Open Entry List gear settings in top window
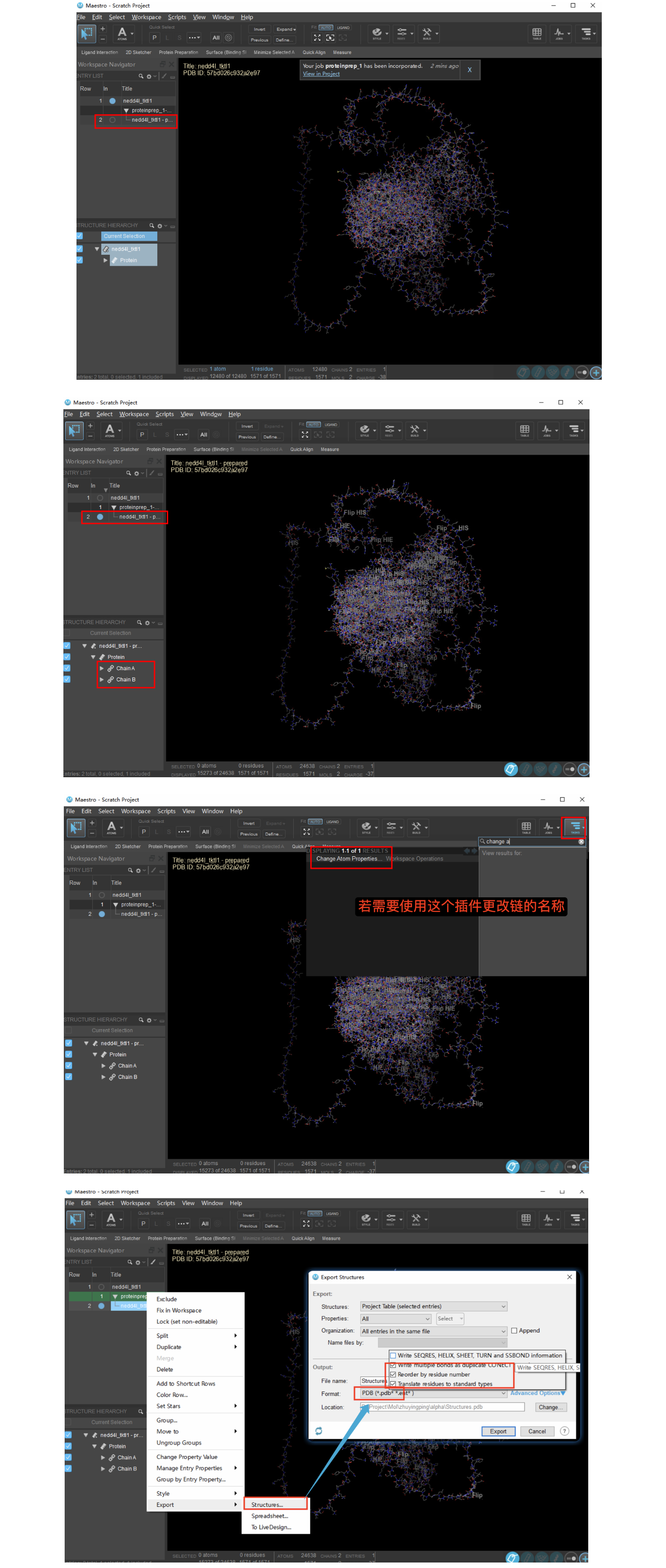This screenshot has width=666, height=1568. click(x=149, y=76)
